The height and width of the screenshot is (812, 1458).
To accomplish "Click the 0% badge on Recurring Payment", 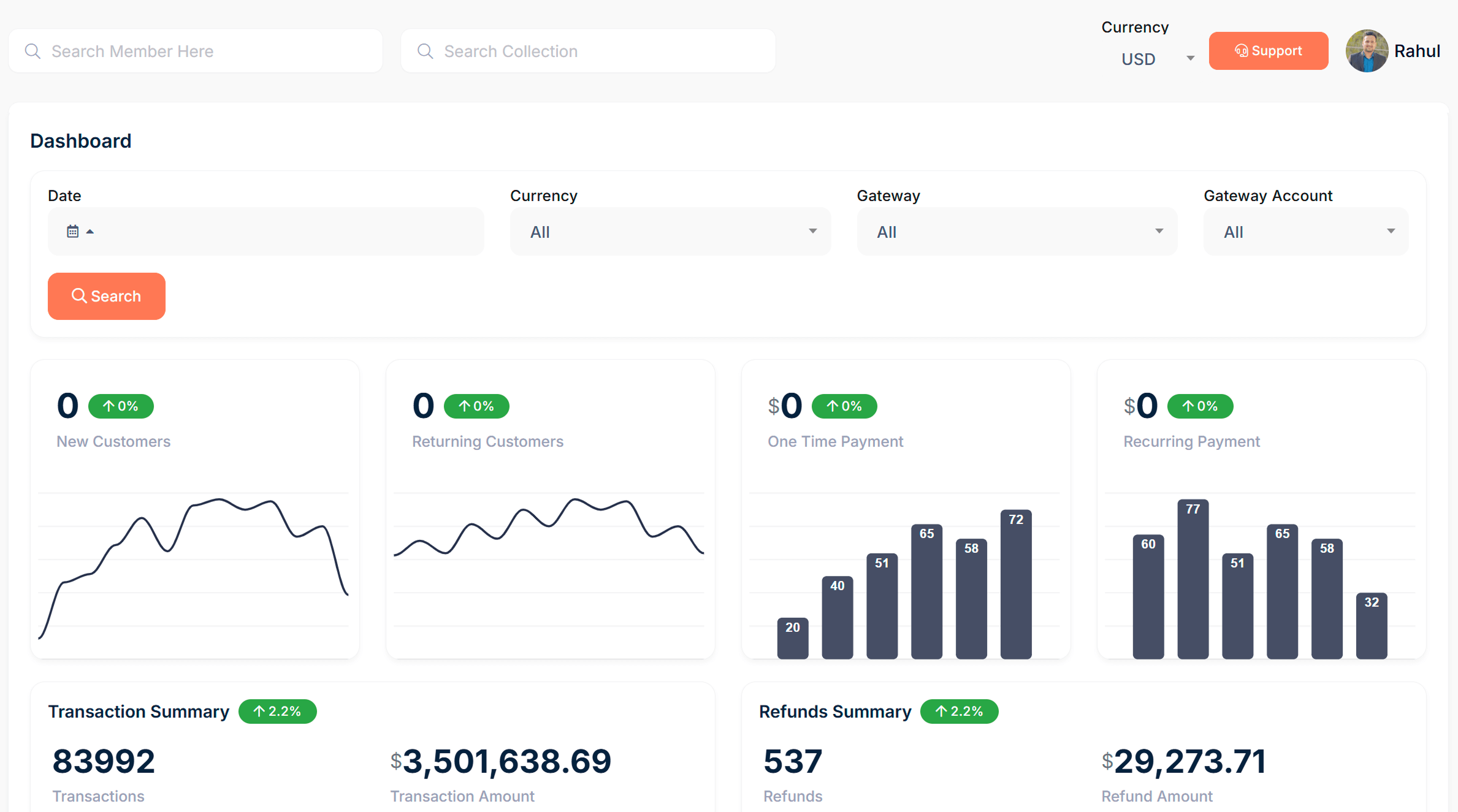I will click(x=1200, y=406).
